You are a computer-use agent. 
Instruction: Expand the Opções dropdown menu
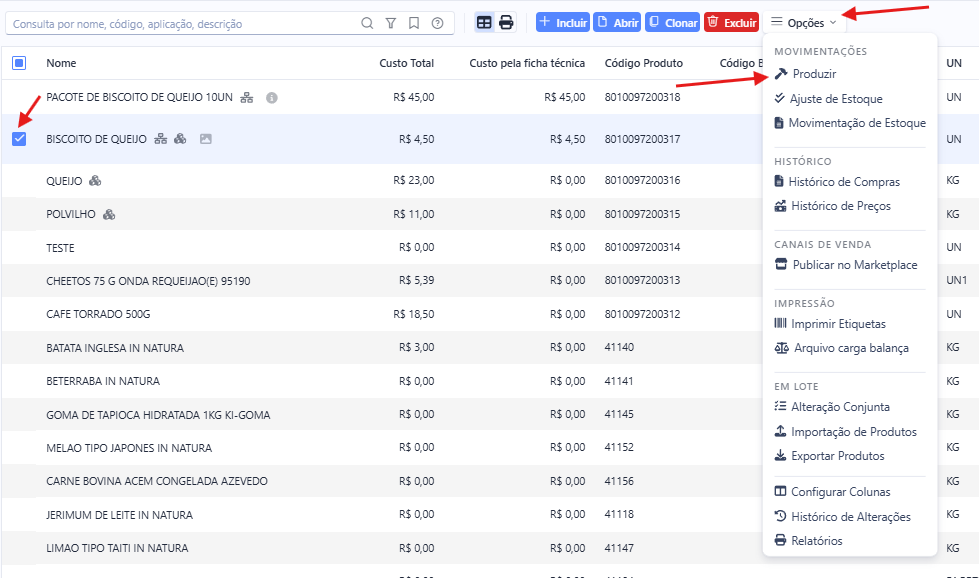tap(804, 22)
